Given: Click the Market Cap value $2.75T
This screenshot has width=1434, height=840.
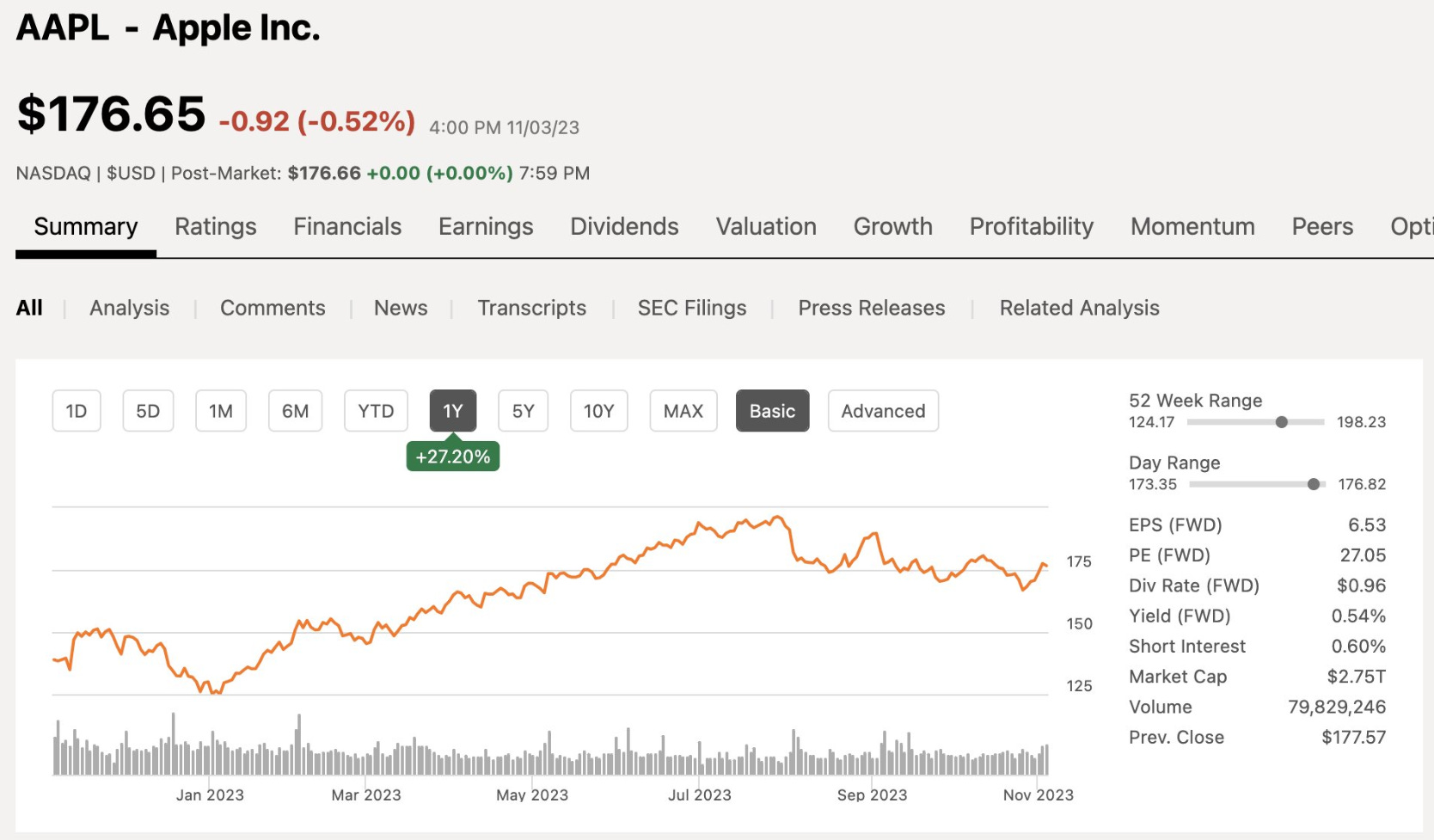Looking at the screenshot, I should click(x=1357, y=677).
